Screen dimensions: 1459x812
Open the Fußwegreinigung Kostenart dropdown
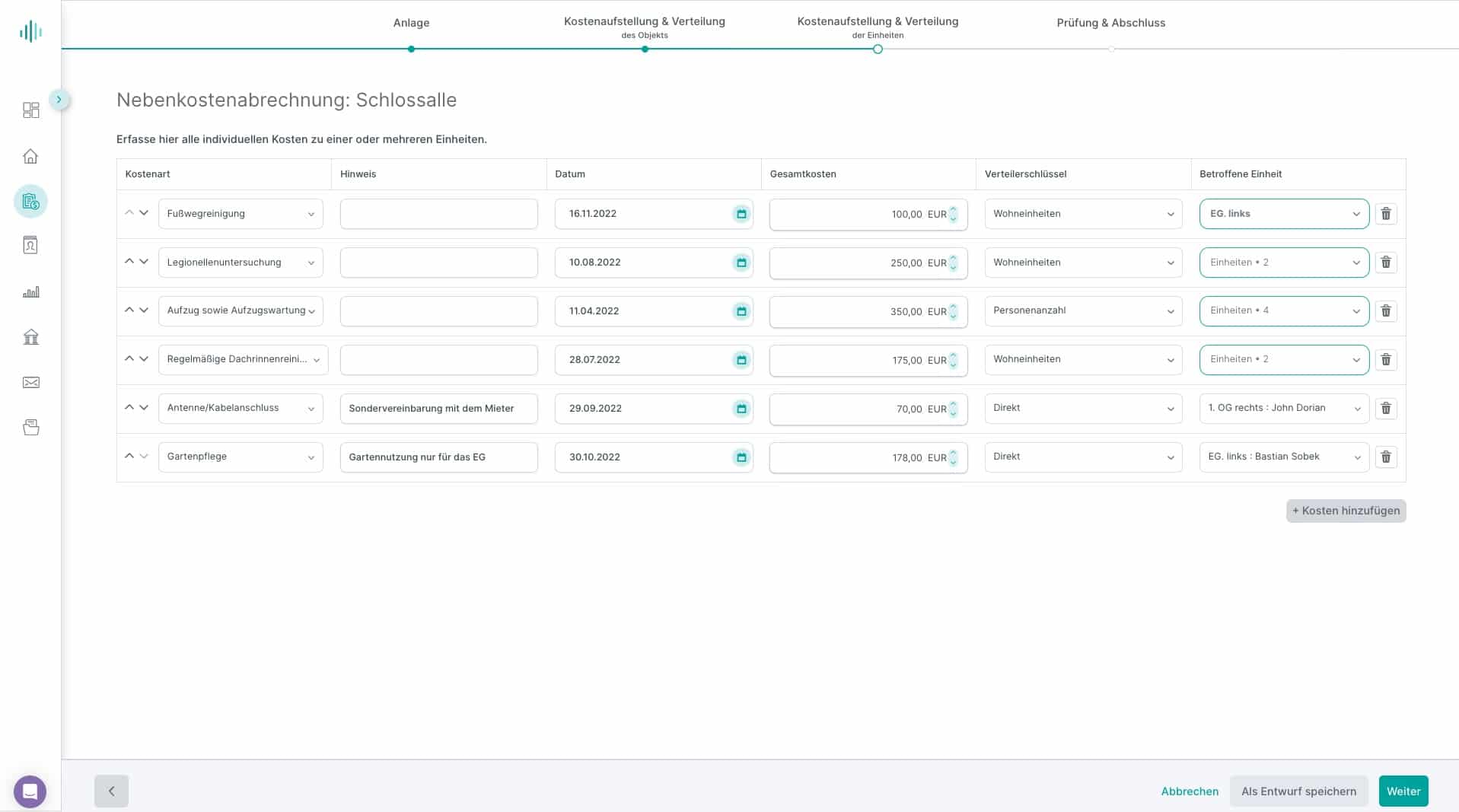coord(241,214)
